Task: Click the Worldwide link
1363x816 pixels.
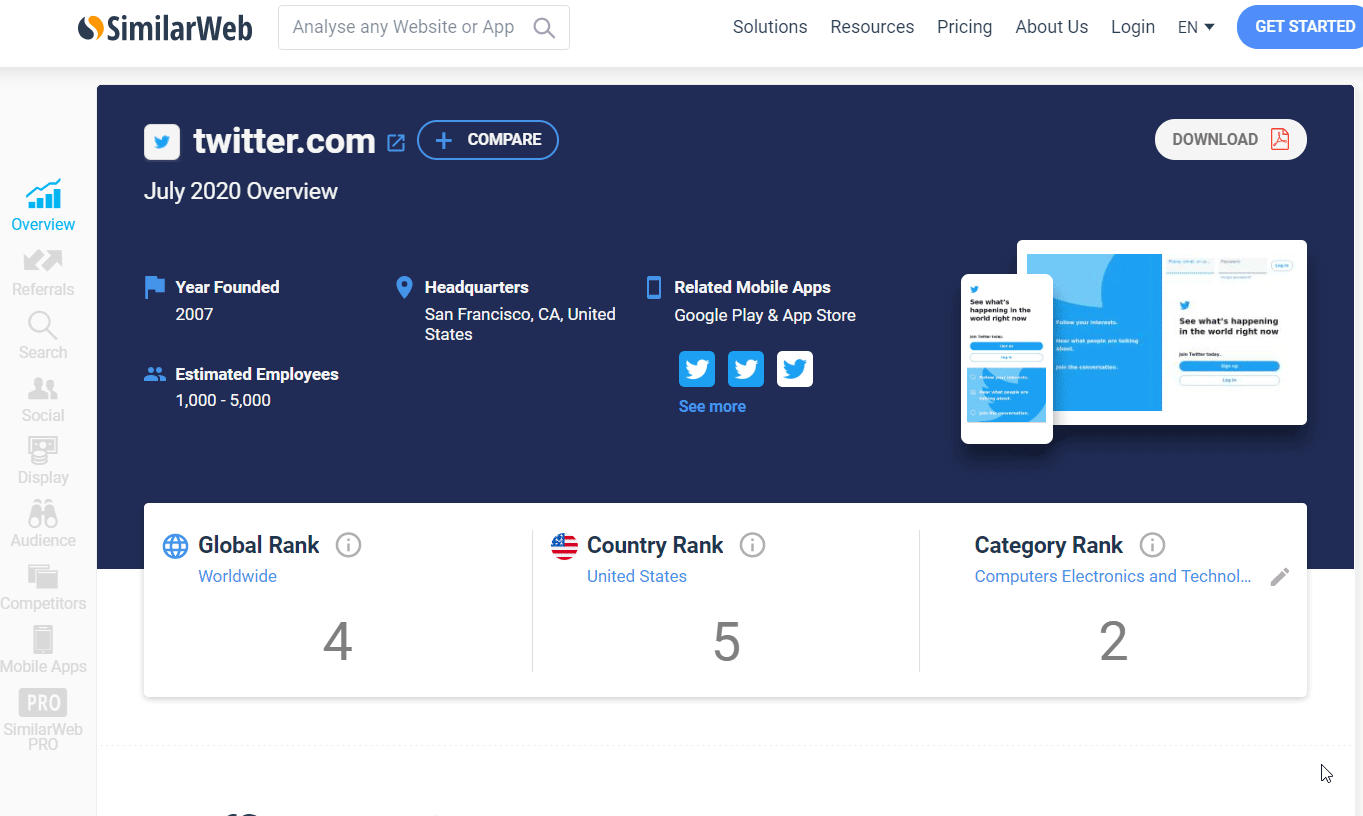Action: click(237, 576)
